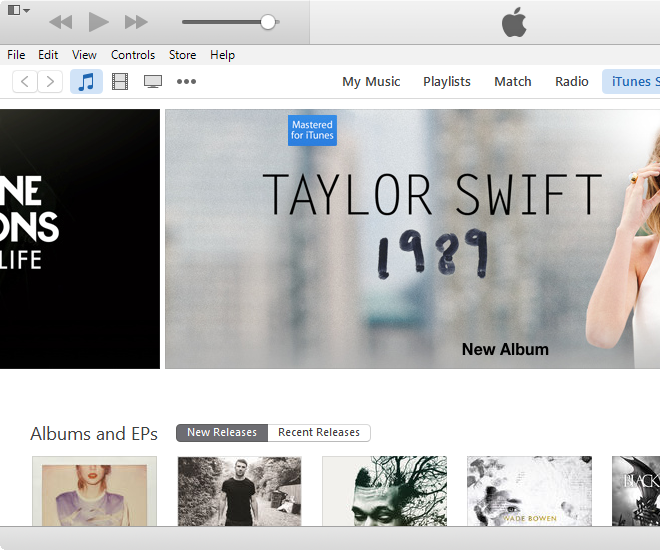Select the Recent Releases toggle

click(x=319, y=433)
